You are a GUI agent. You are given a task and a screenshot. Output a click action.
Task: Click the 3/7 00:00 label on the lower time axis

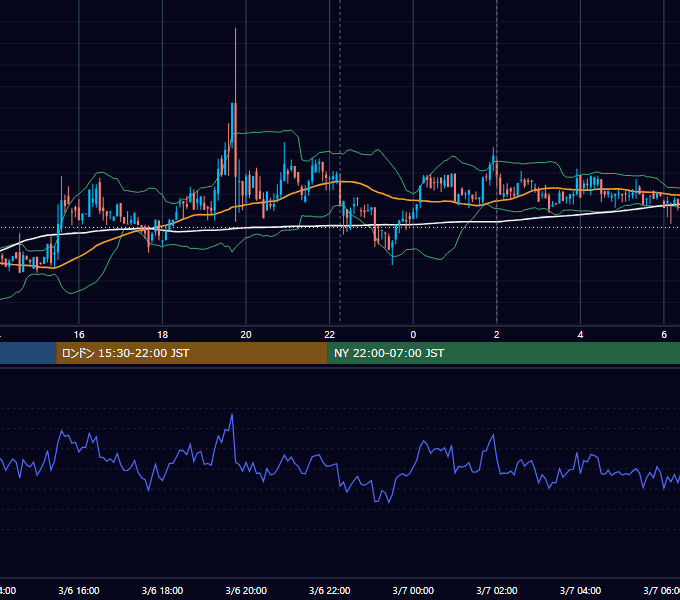tap(413, 590)
